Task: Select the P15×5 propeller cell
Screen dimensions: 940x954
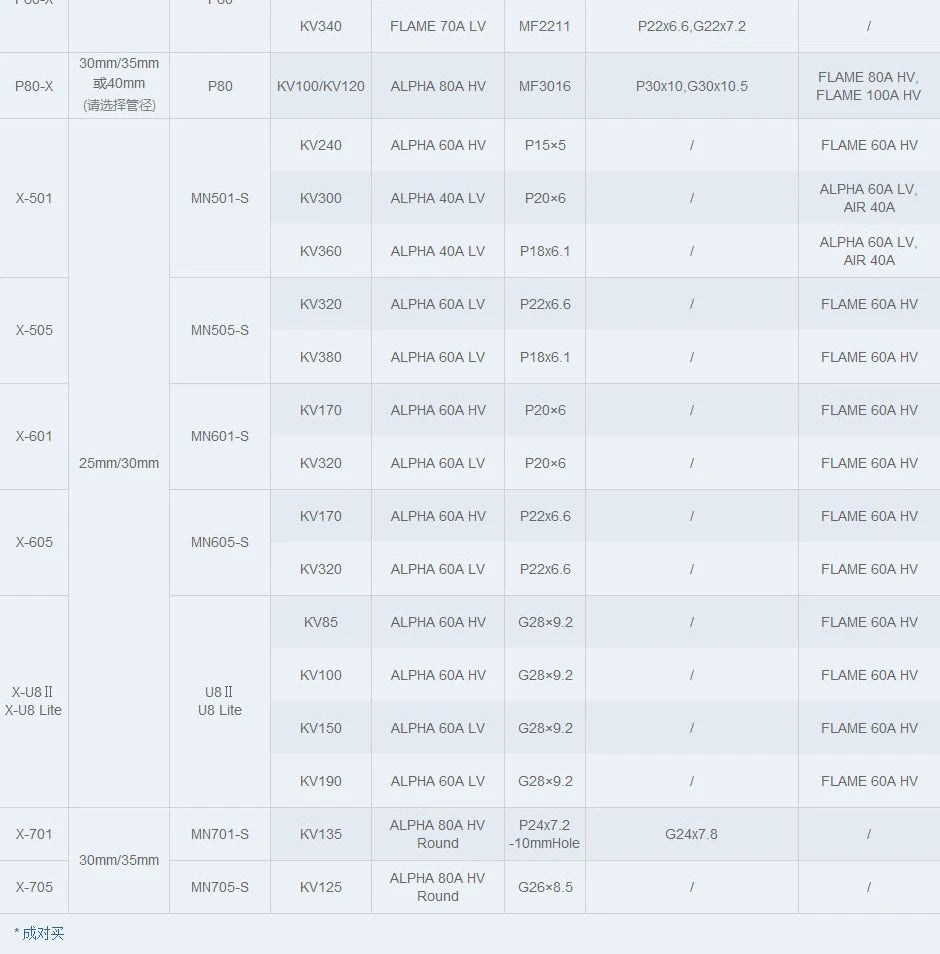Action: [x=545, y=145]
